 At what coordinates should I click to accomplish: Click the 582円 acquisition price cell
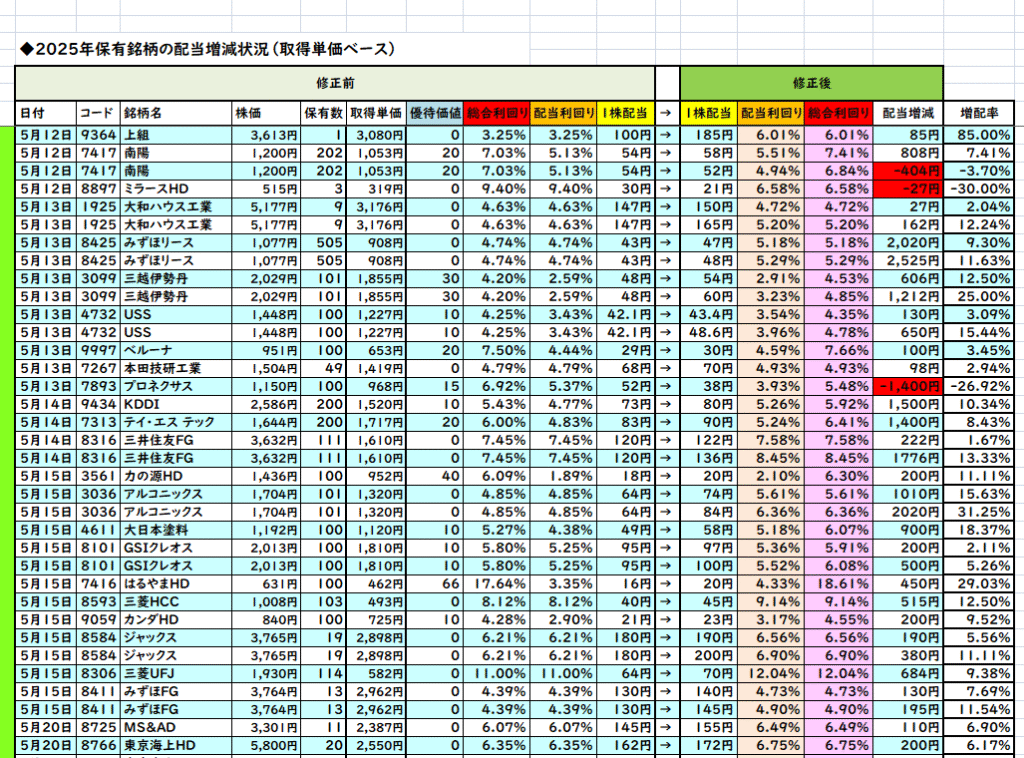click(x=376, y=674)
